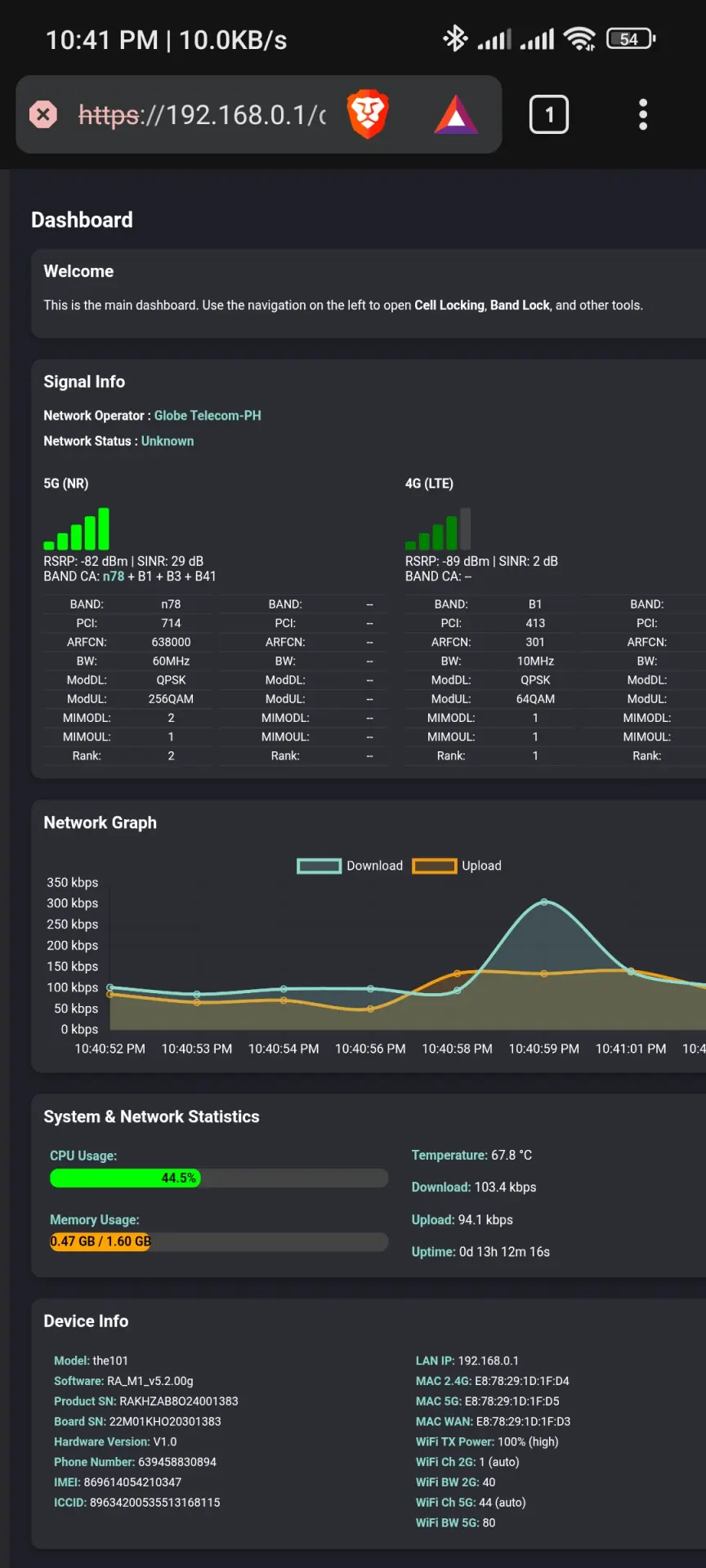Click the Phone Number 639458830894
706x1568 pixels.
[x=135, y=1462]
